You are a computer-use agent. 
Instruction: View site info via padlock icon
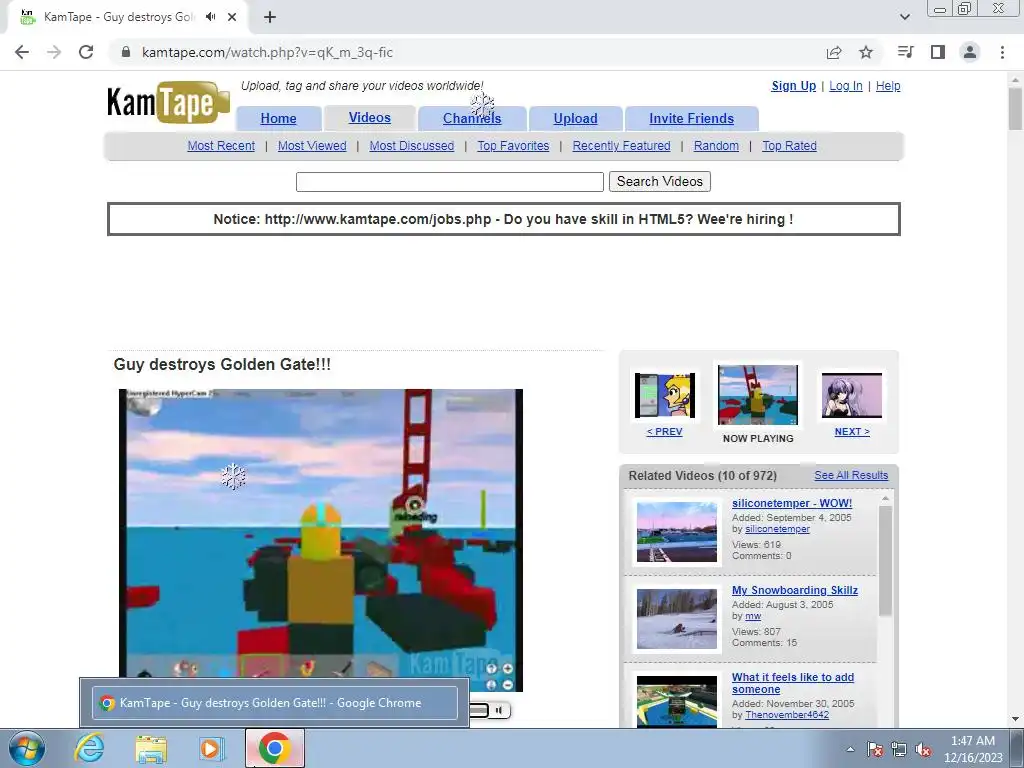tap(127, 52)
